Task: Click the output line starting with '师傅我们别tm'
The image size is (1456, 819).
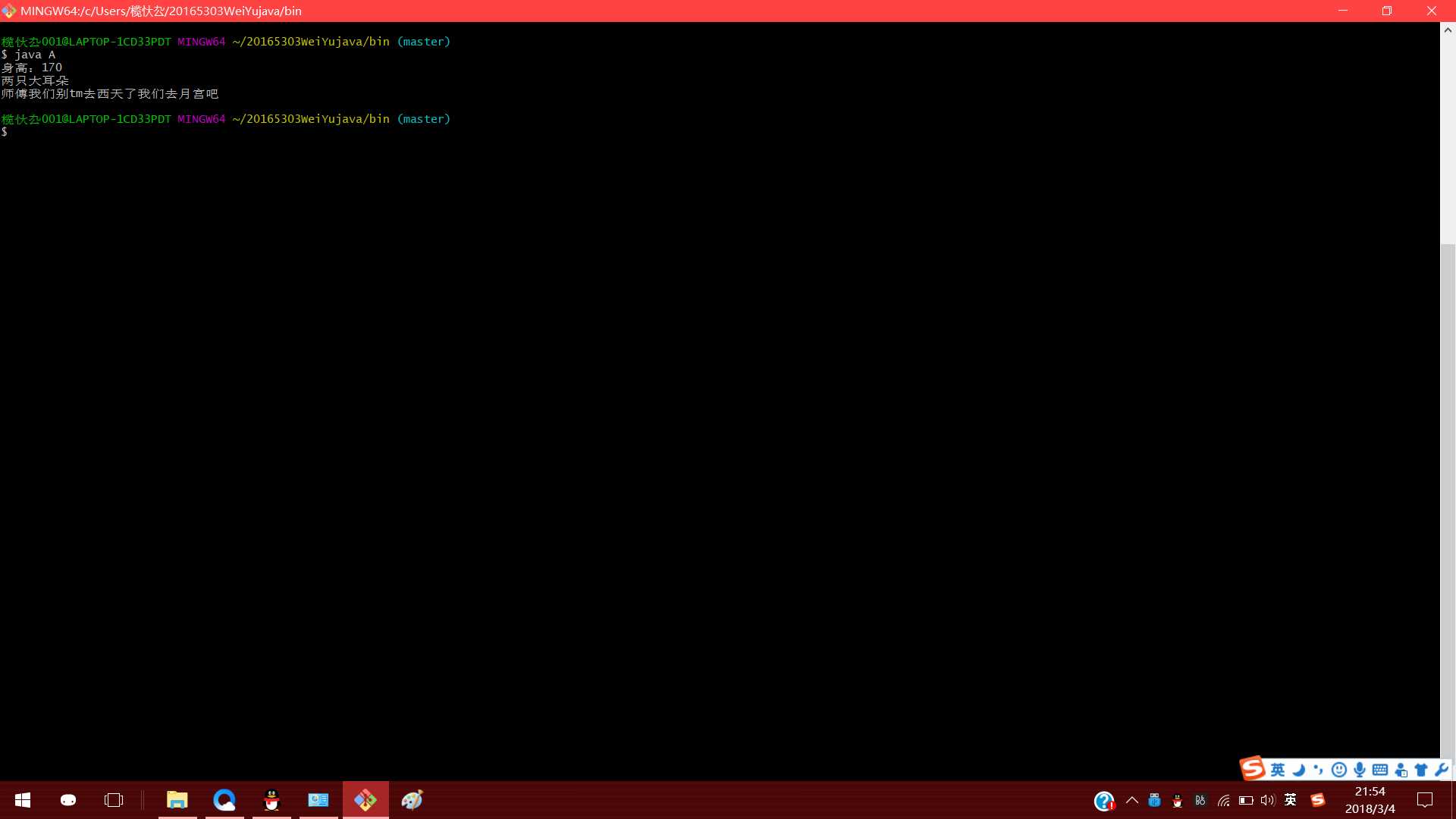Action: coord(110,93)
